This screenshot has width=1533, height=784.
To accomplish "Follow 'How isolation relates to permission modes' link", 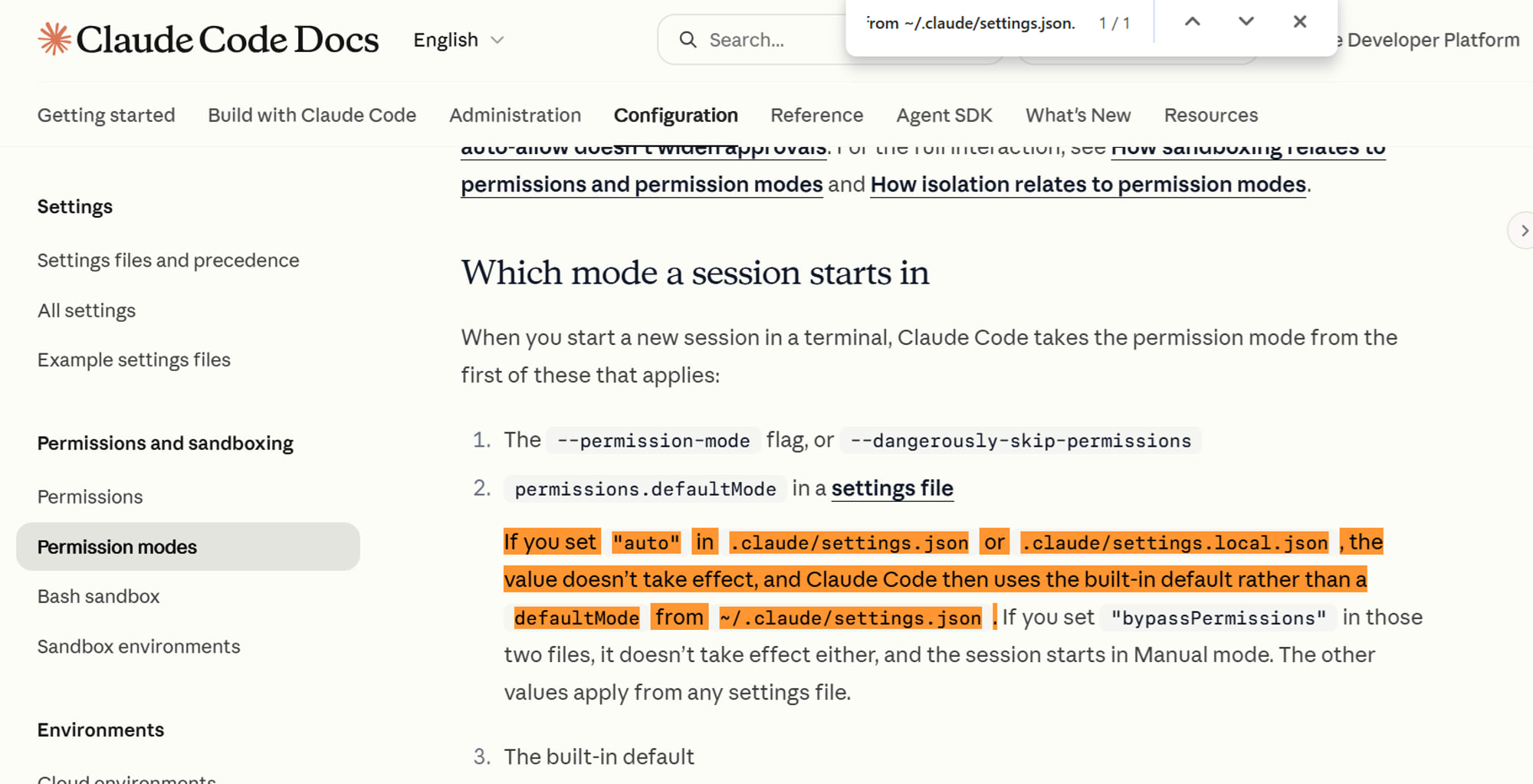I will tap(1088, 185).
